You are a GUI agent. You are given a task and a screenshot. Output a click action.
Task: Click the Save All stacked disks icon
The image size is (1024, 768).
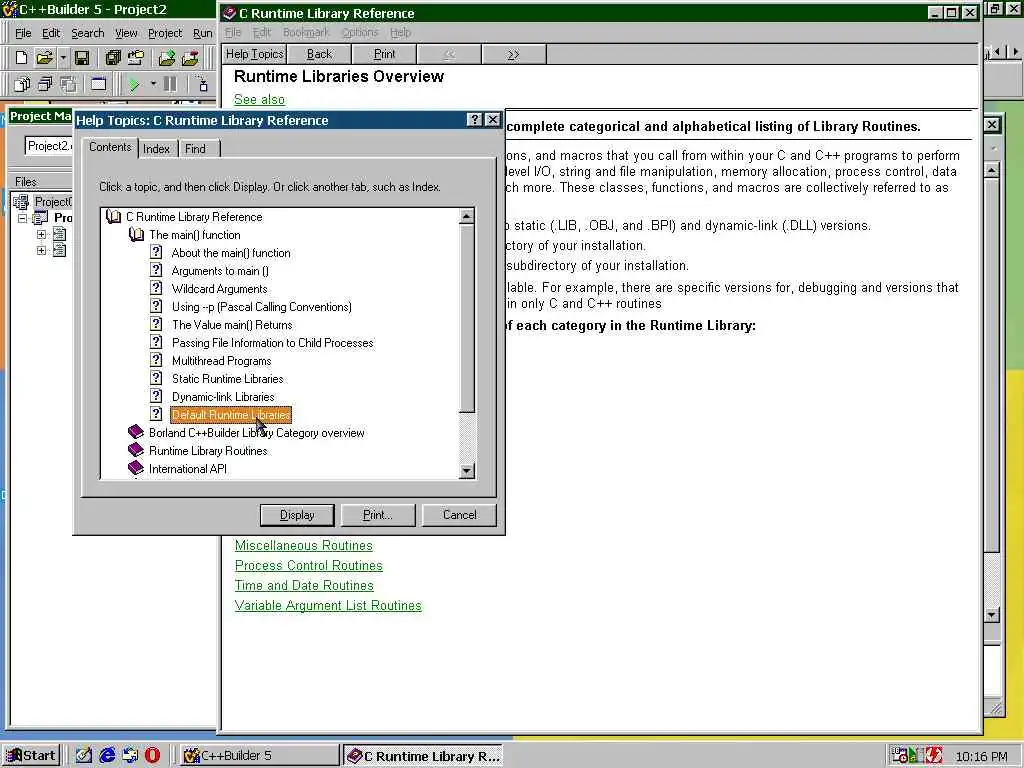113,58
